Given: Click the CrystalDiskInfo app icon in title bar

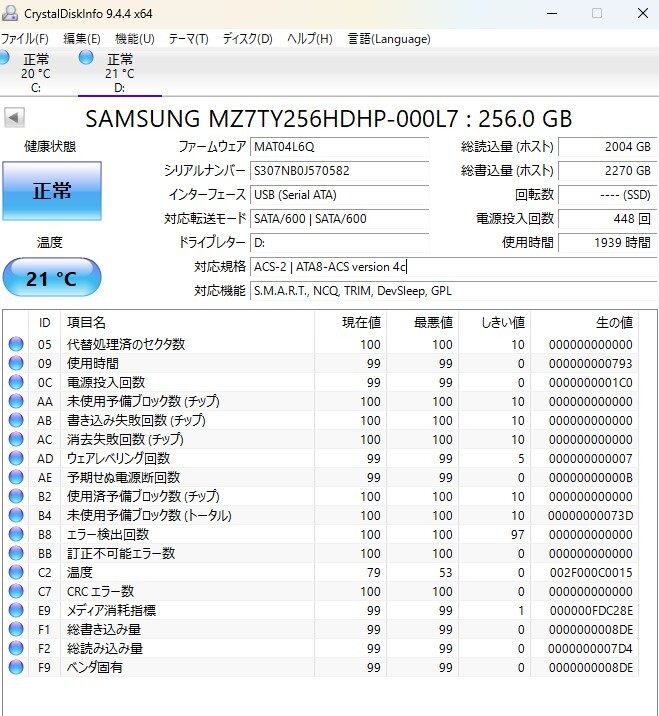Looking at the screenshot, I should 10,13.
